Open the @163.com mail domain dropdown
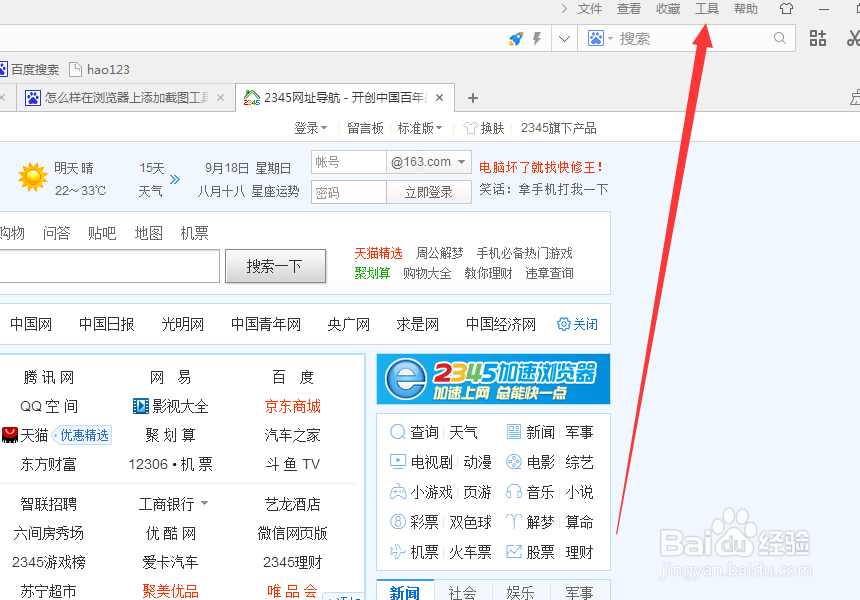 429,162
